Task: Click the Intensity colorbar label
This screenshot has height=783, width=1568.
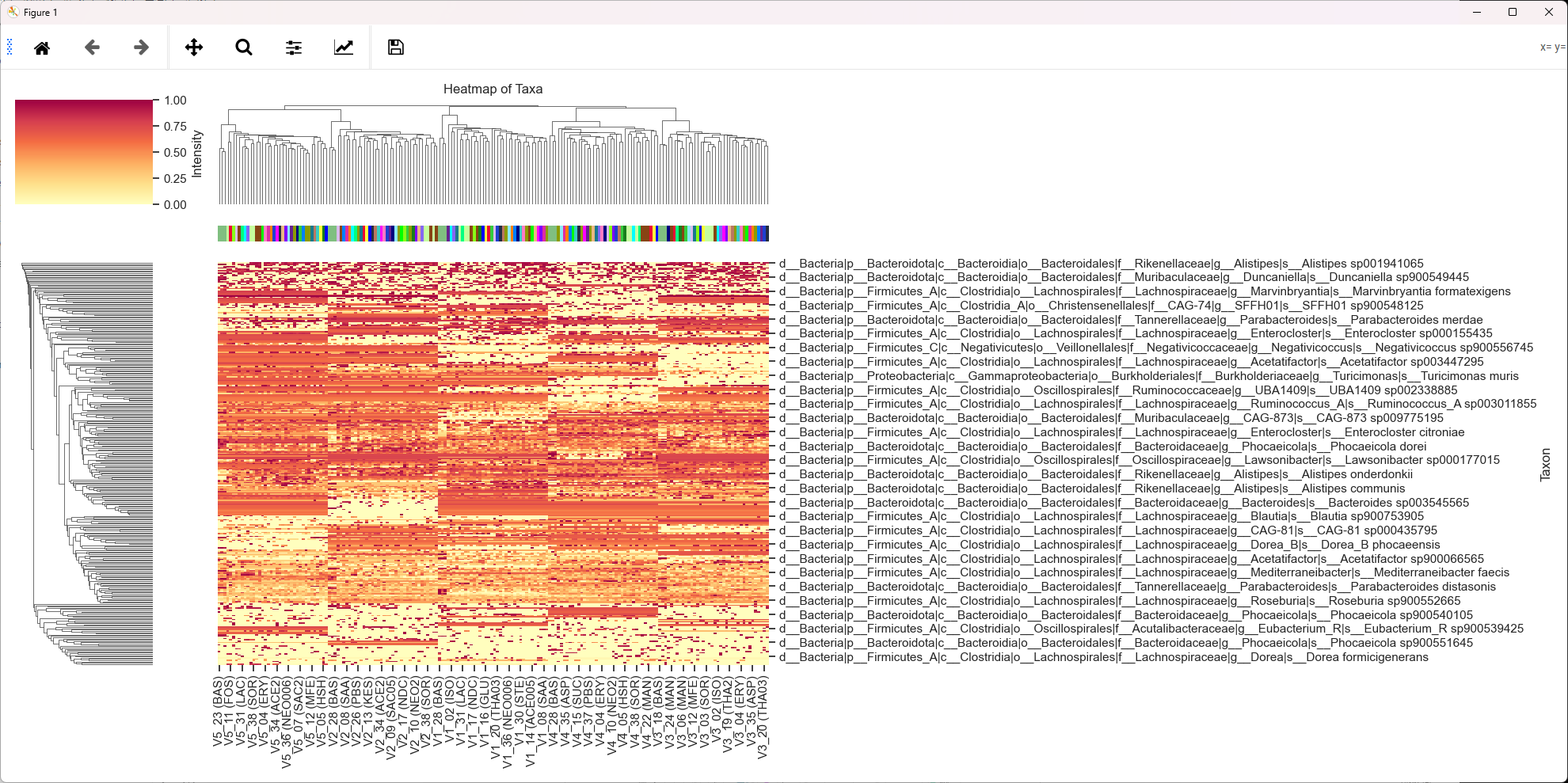Action: (x=197, y=154)
